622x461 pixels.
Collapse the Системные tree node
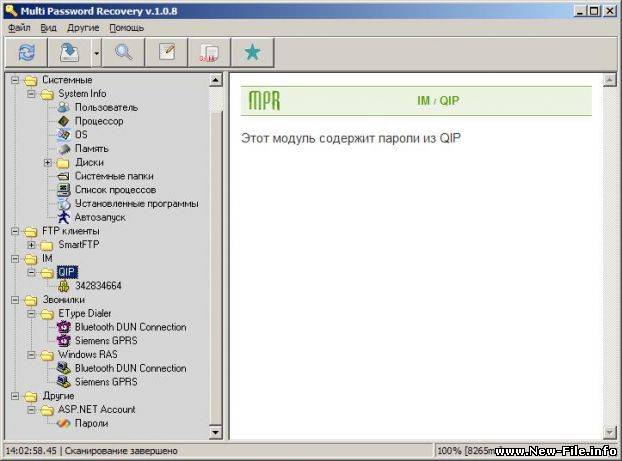[15, 80]
